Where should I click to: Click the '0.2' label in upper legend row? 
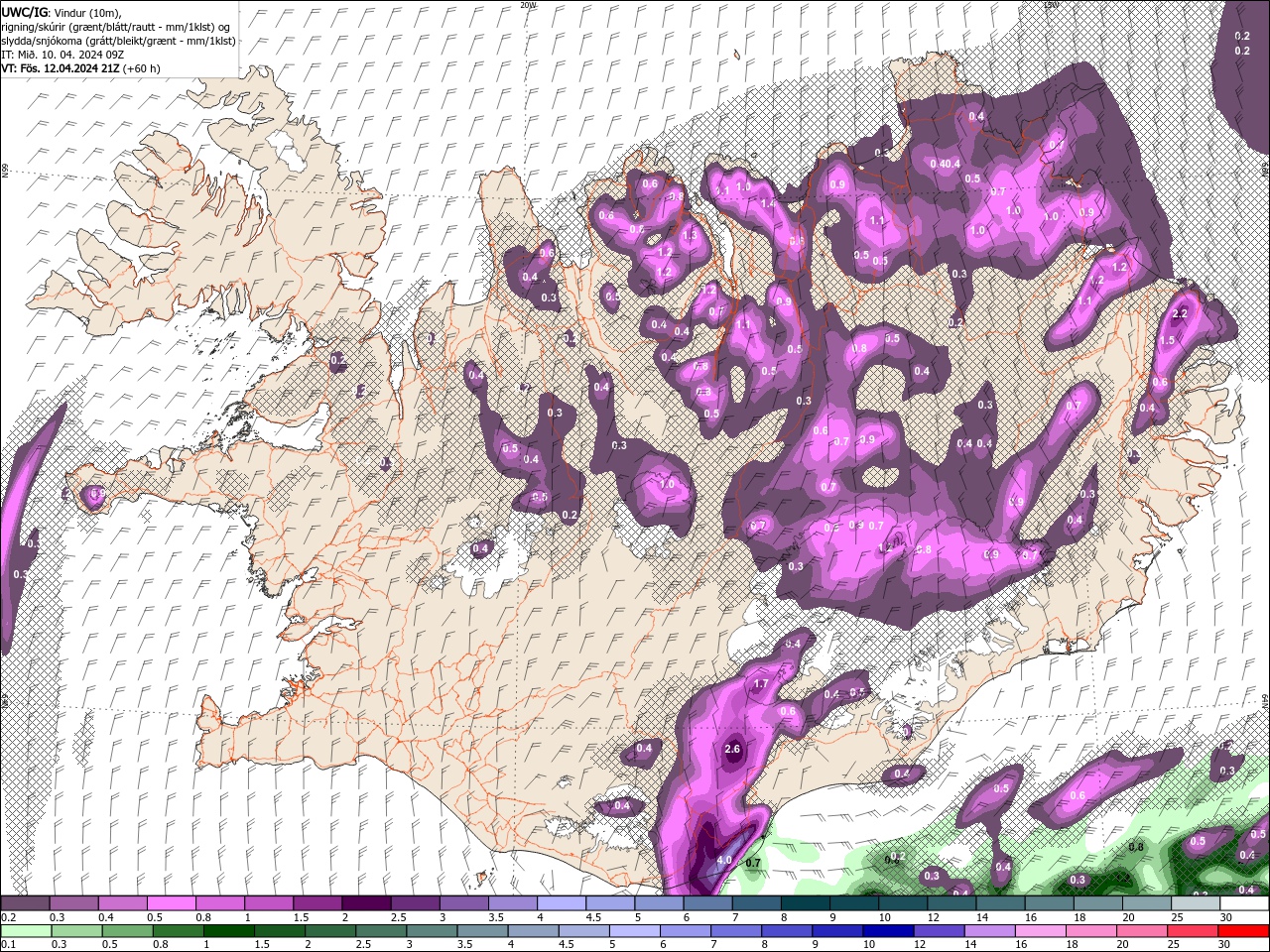8,917
